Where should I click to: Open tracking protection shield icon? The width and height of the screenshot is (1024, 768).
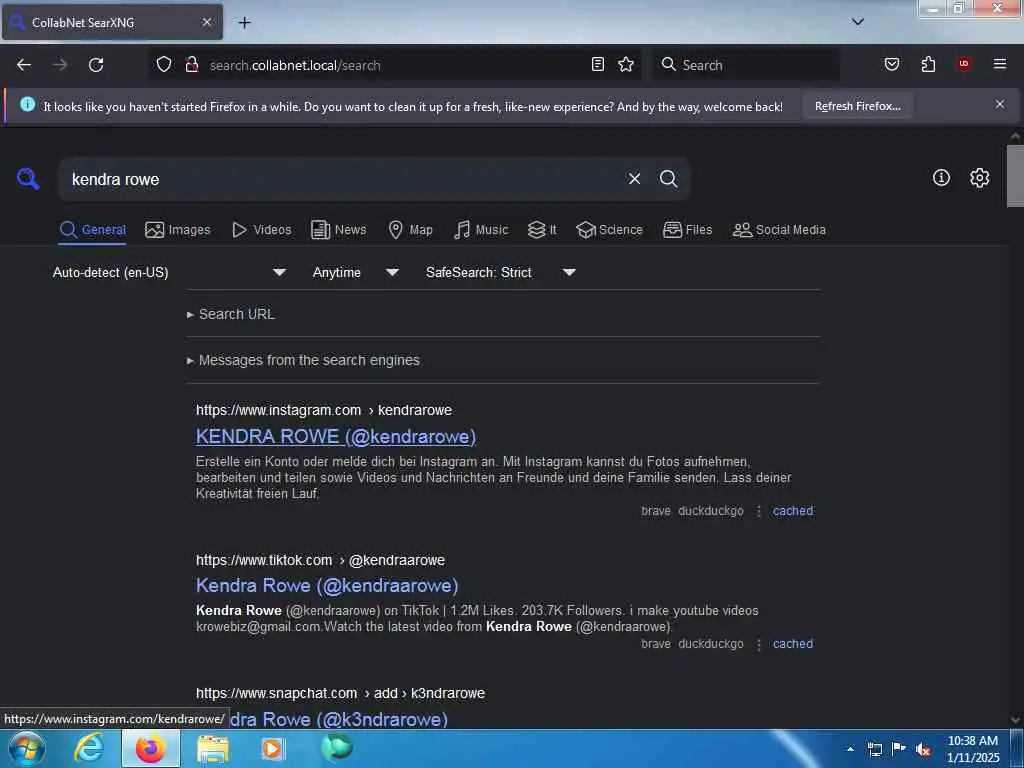[x=164, y=65]
